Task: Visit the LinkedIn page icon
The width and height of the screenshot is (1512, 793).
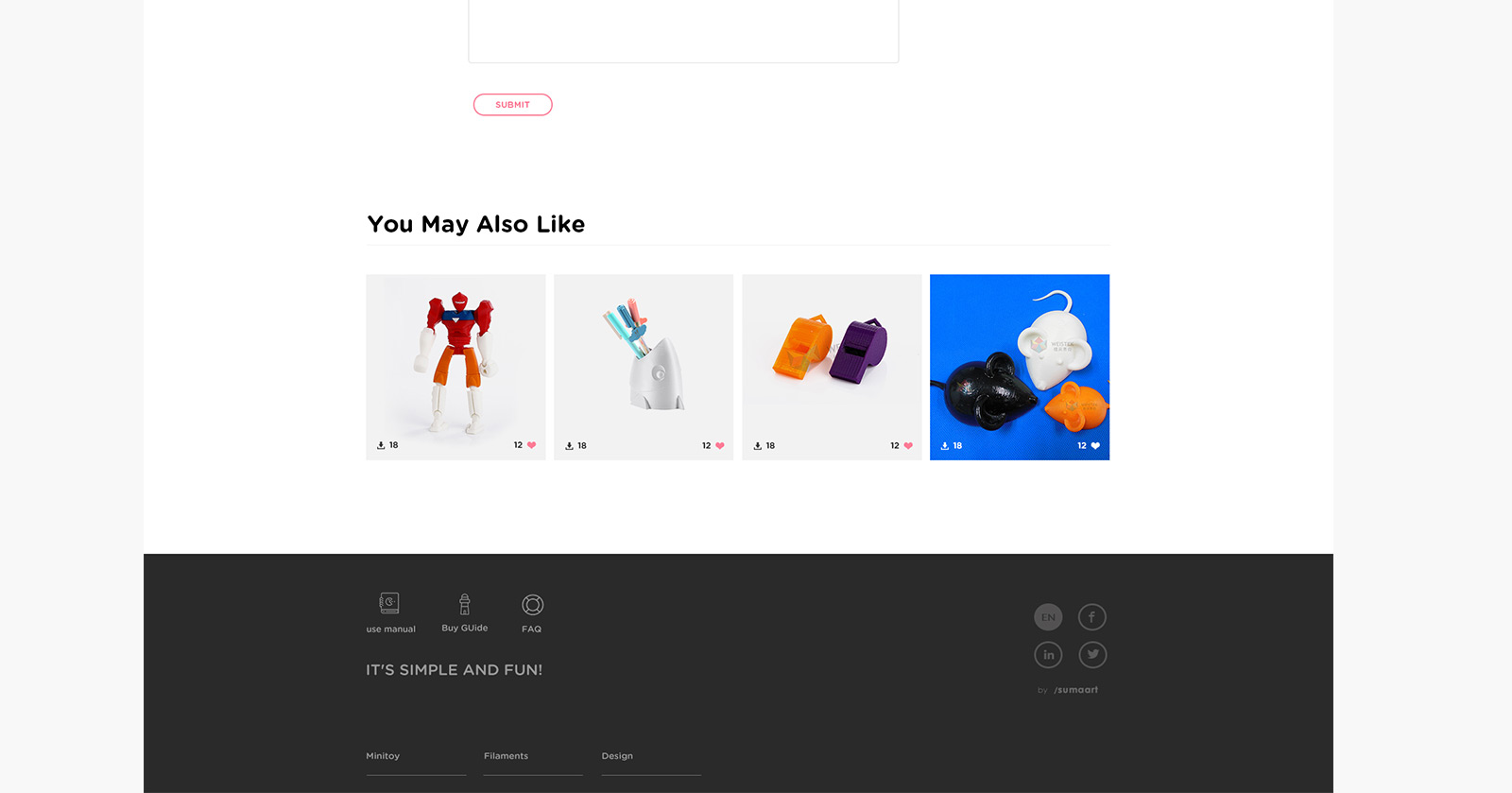Action: (x=1048, y=654)
